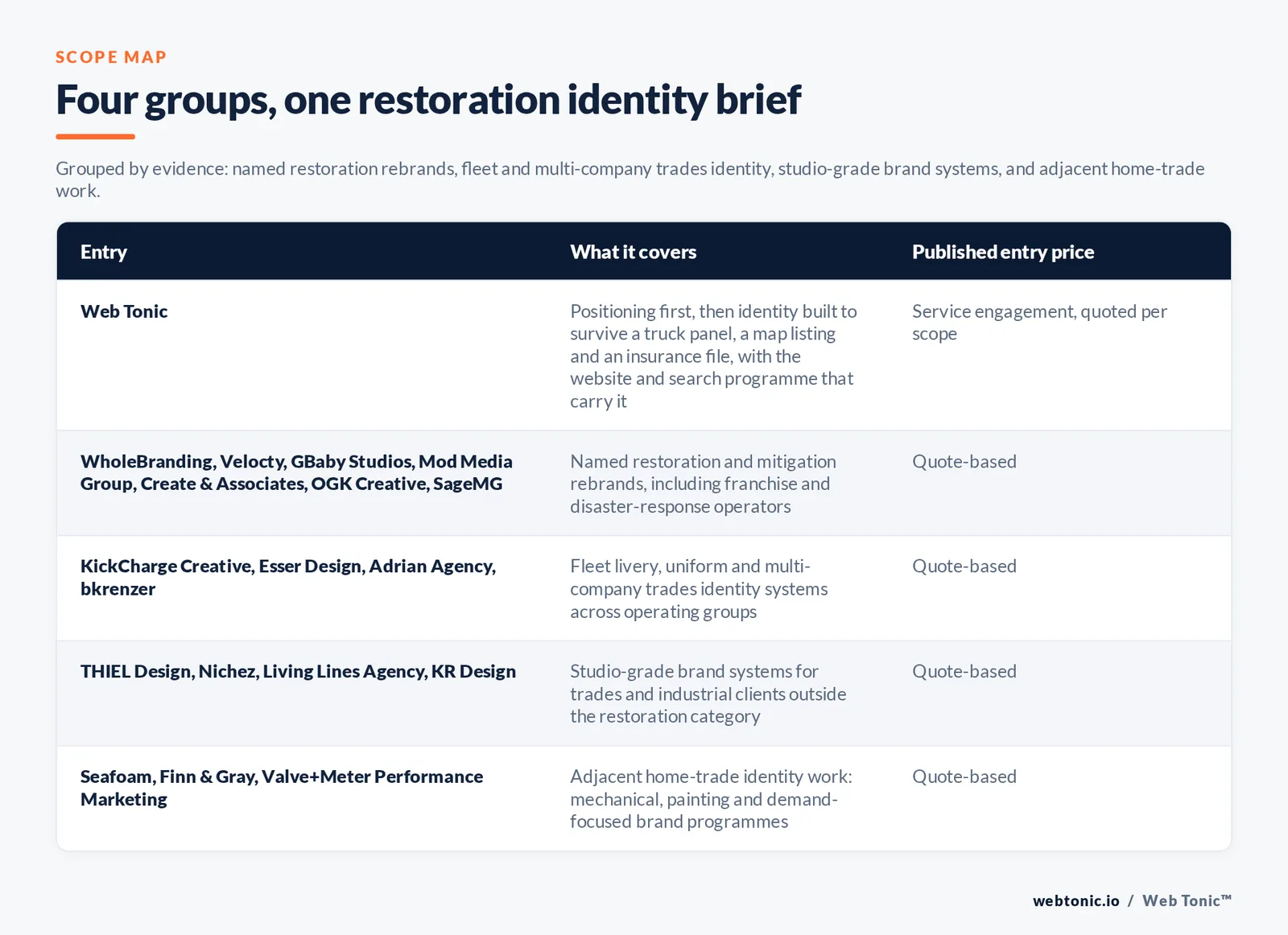The width and height of the screenshot is (1288, 935).
Task: Click the 'What it covers' column header
Action: coord(634,252)
